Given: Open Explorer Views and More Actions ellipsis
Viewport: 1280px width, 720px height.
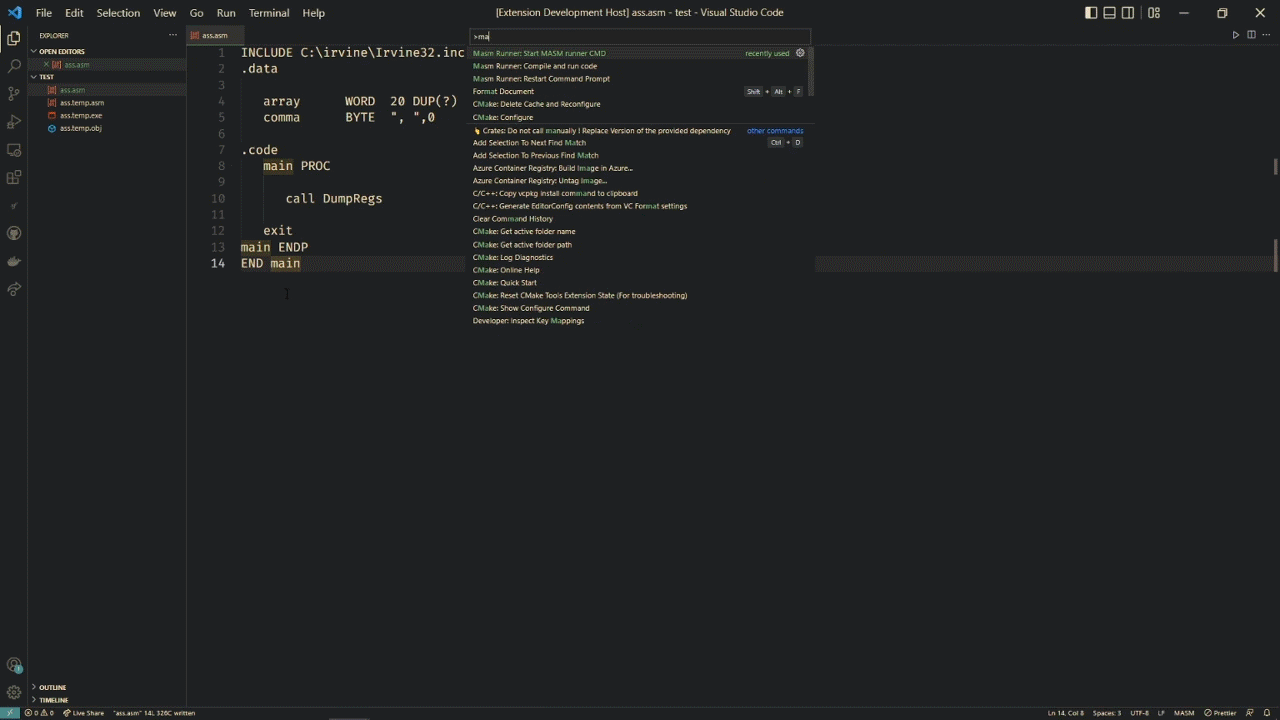Looking at the screenshot, I should [173, 35].
